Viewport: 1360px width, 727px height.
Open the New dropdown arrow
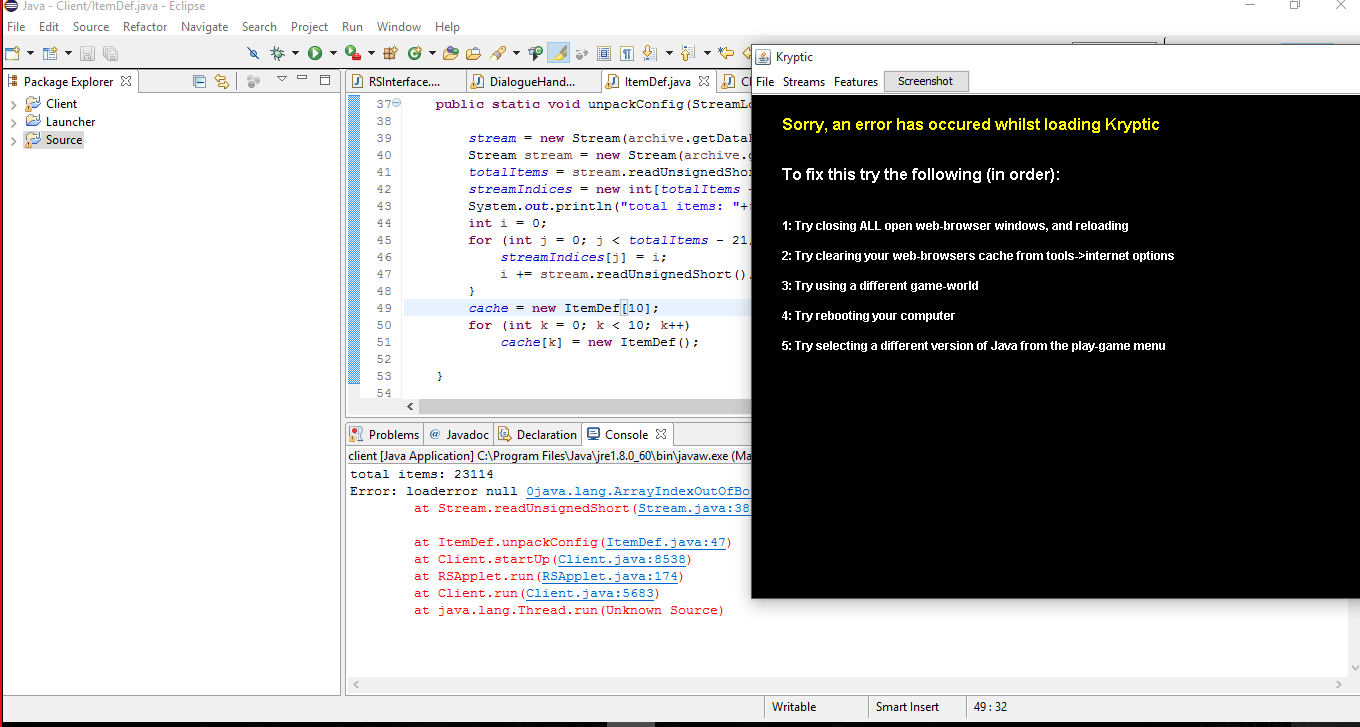point(30,52)
